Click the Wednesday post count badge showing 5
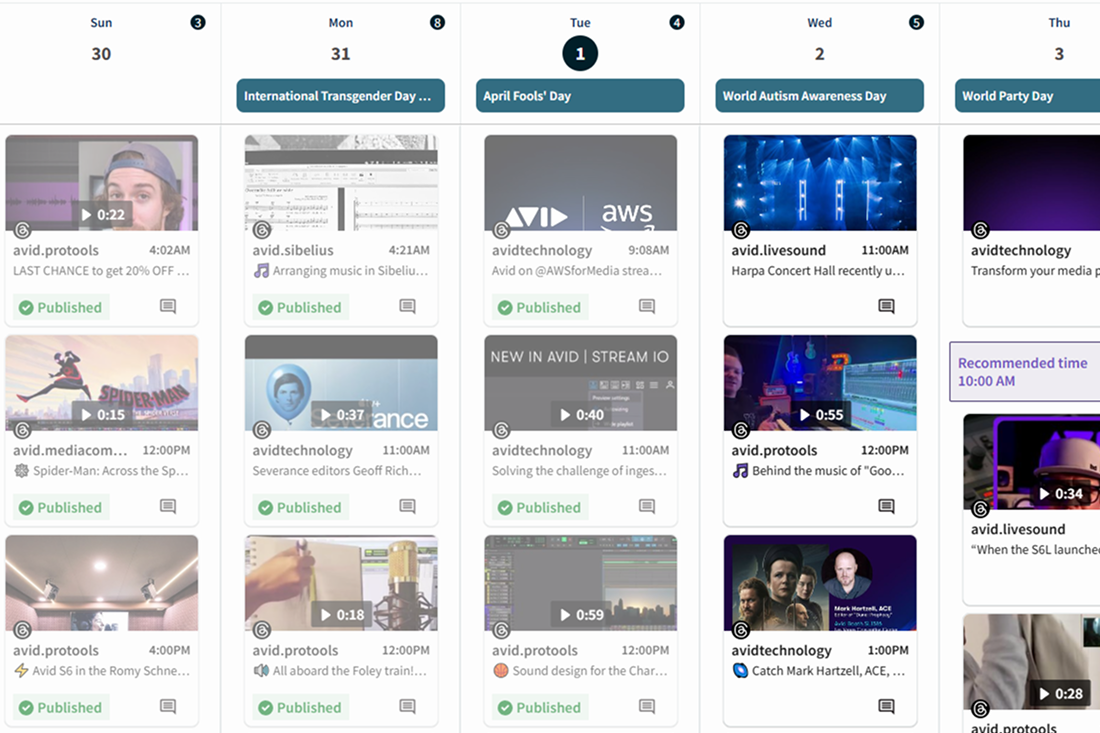Viewport: 1100px width, 733px height. click(x=916, y=22)
